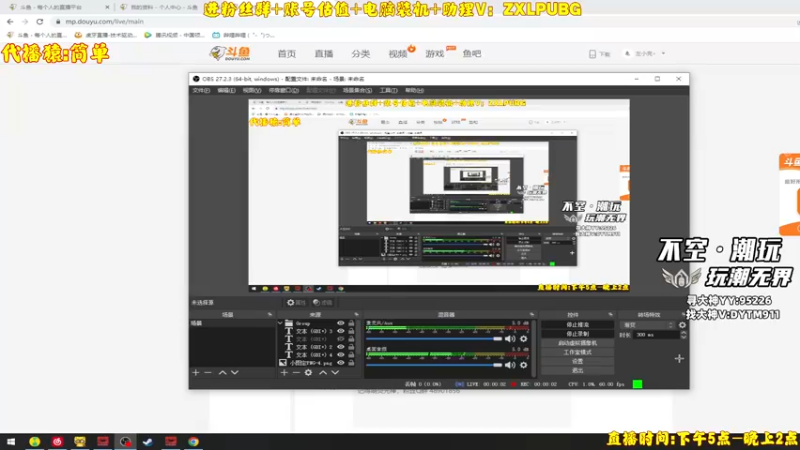Remove the selected source with the minus icon
Viewport: 800px width, 450px height.
[296, 372]
